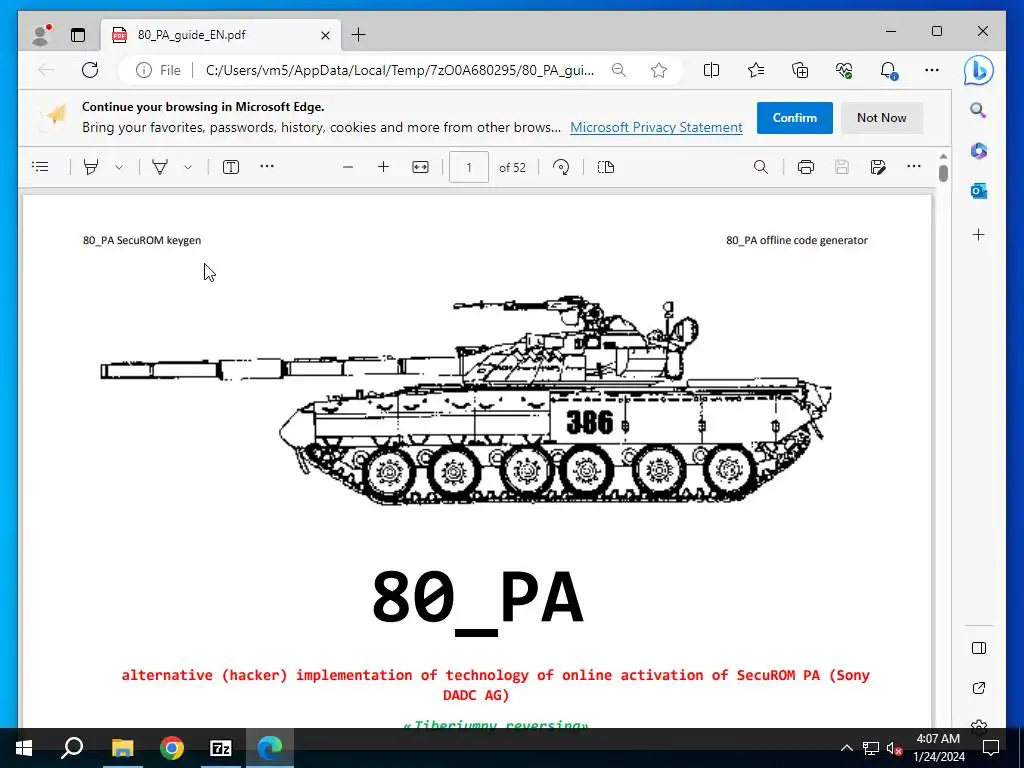Open more PDF annotation tools
The image size is (1024, 768).
coord(266,167)
